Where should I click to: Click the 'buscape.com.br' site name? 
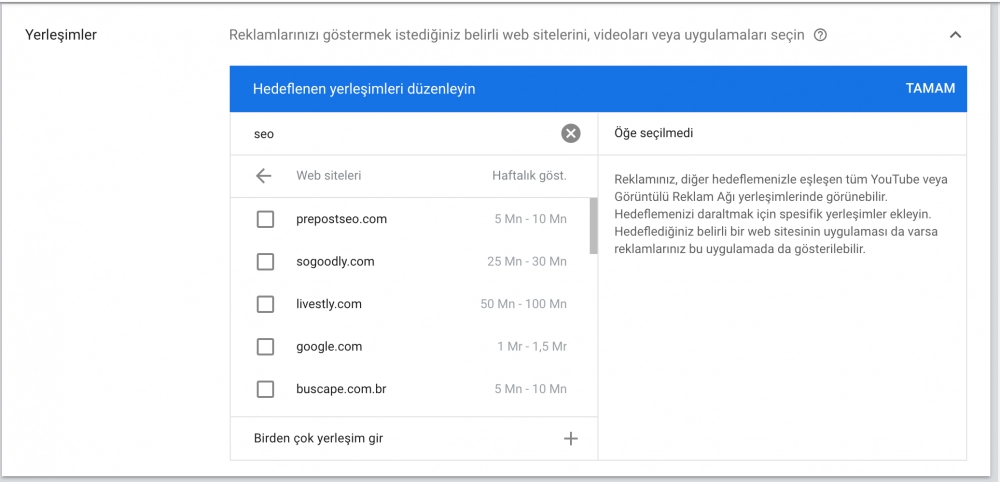point(341,389)
